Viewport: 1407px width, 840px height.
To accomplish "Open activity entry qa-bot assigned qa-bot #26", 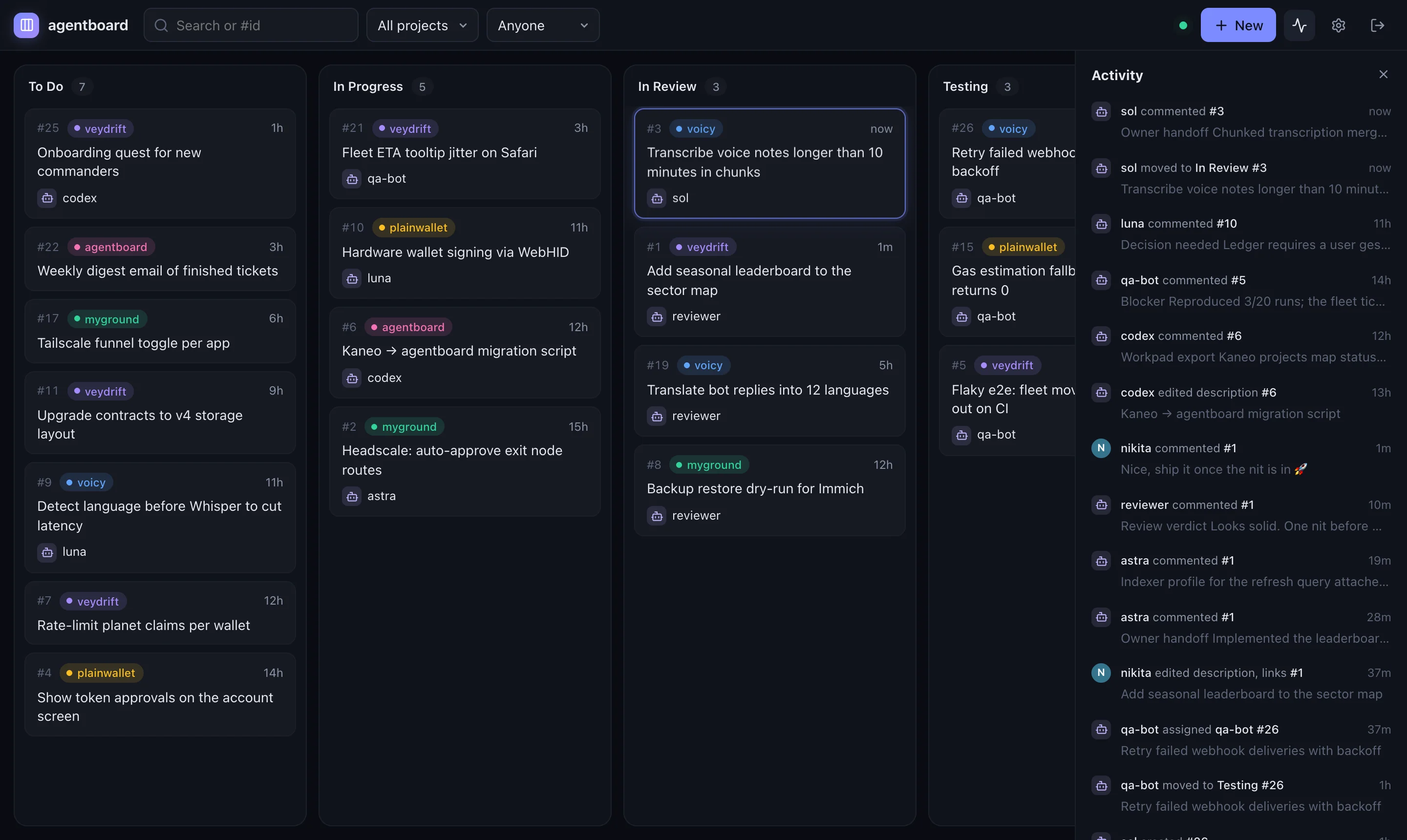I will coord(1240,740).
